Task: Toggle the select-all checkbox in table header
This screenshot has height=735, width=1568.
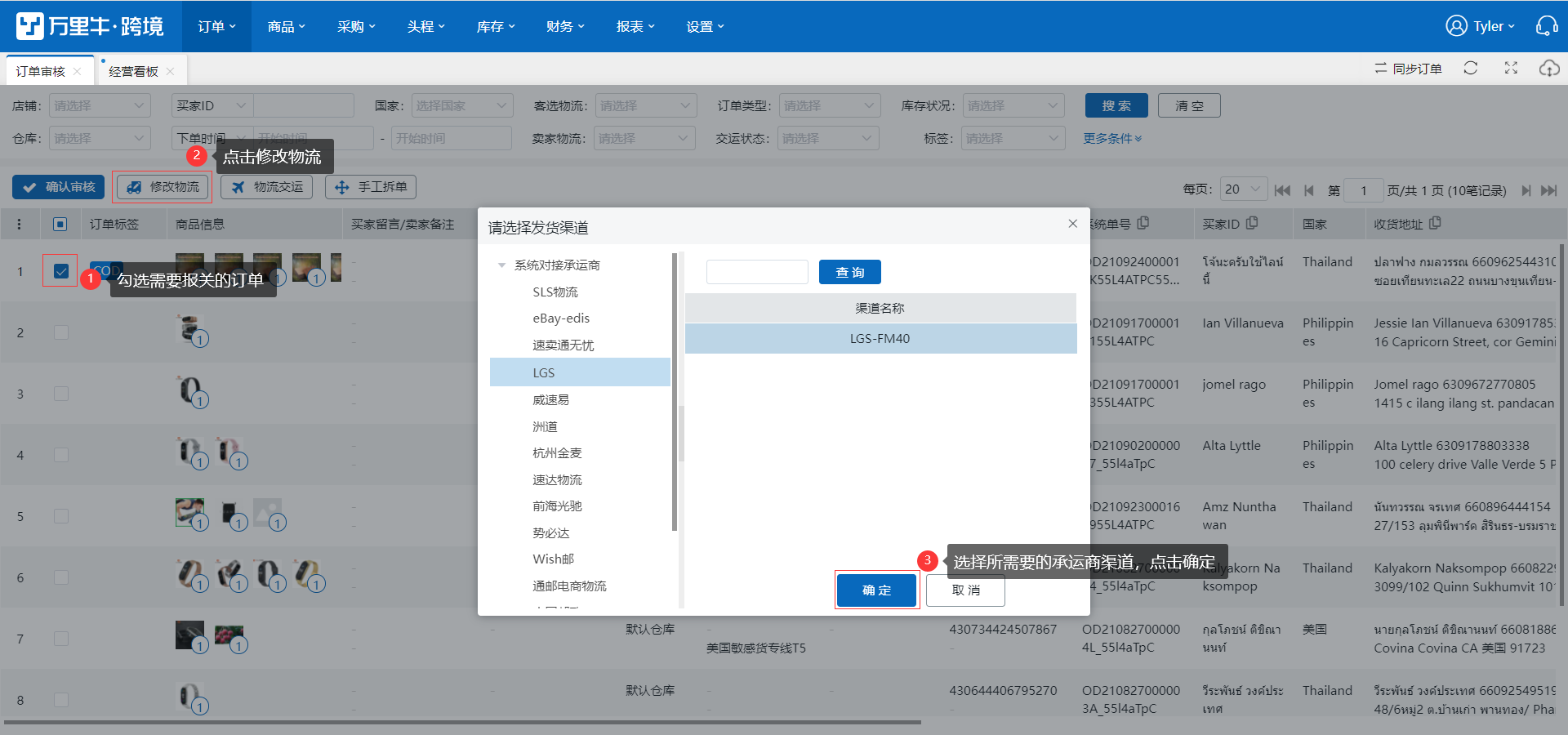Action: click(x=60, y=224)
